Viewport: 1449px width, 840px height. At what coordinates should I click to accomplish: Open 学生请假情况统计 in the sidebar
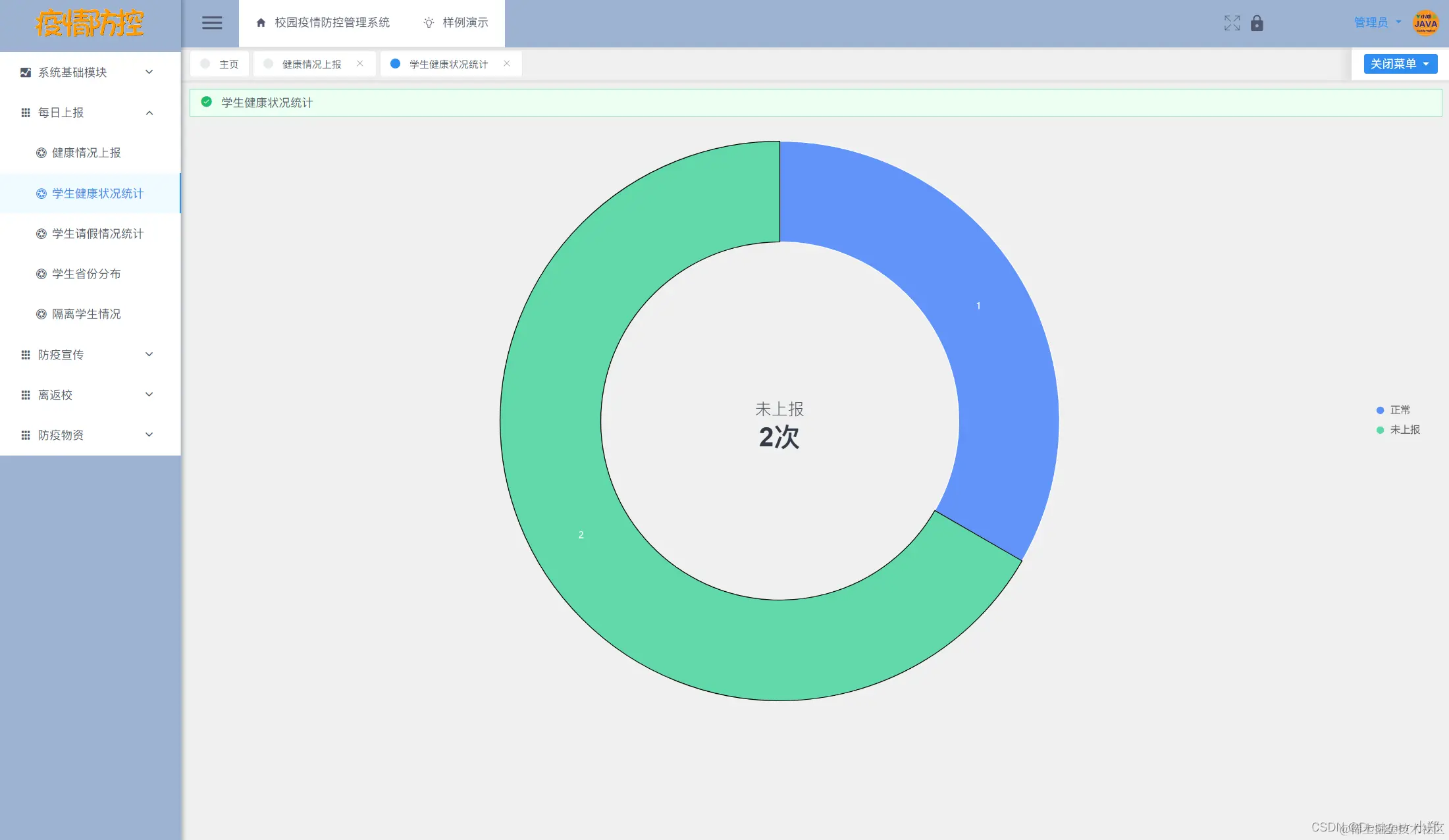pos(97,234)
